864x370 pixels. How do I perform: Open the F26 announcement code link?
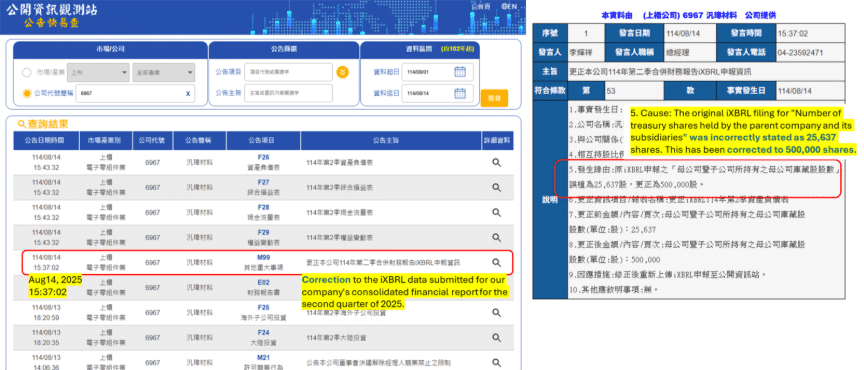pyautogui.click(x=263, y=158)
